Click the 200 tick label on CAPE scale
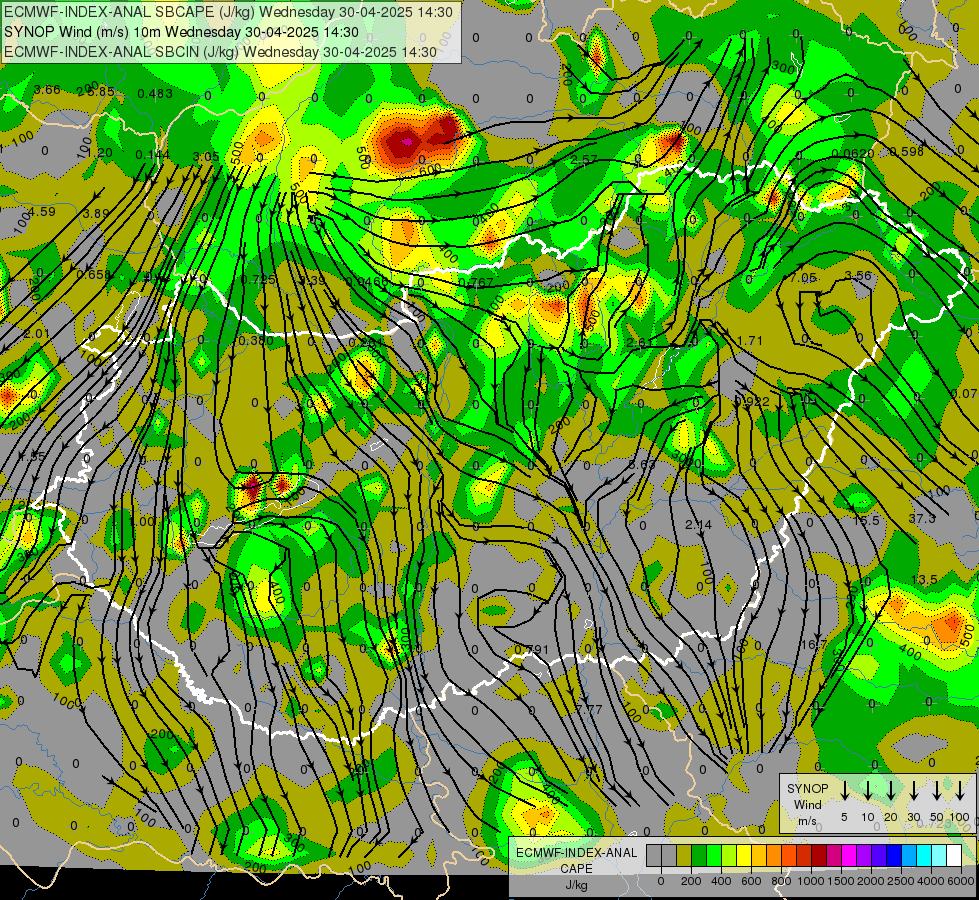The width and height of the screenshot is (979, 900). (x=691, y=881)
